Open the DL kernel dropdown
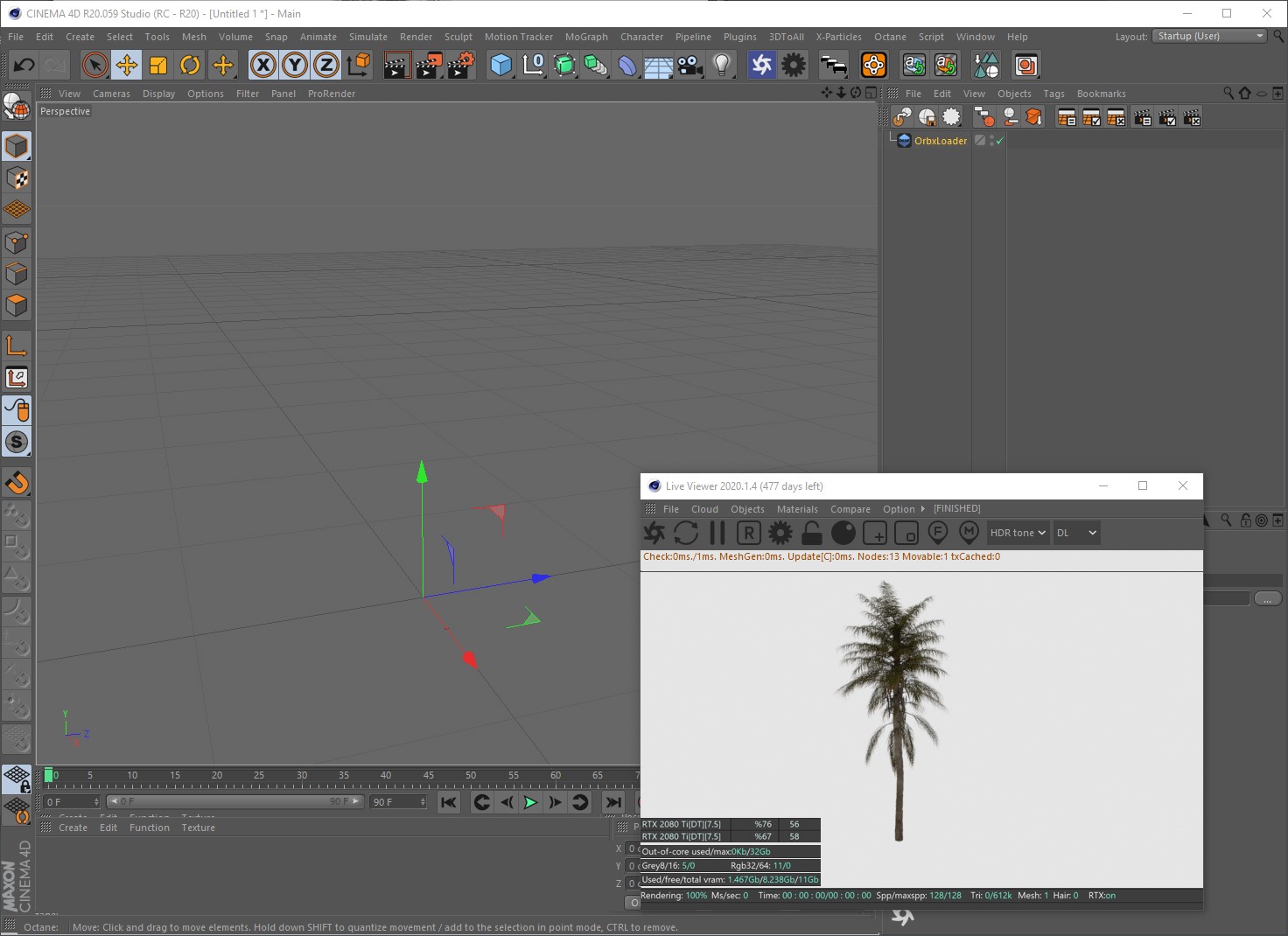1288x936 pixels. [x=1076, y=533]
